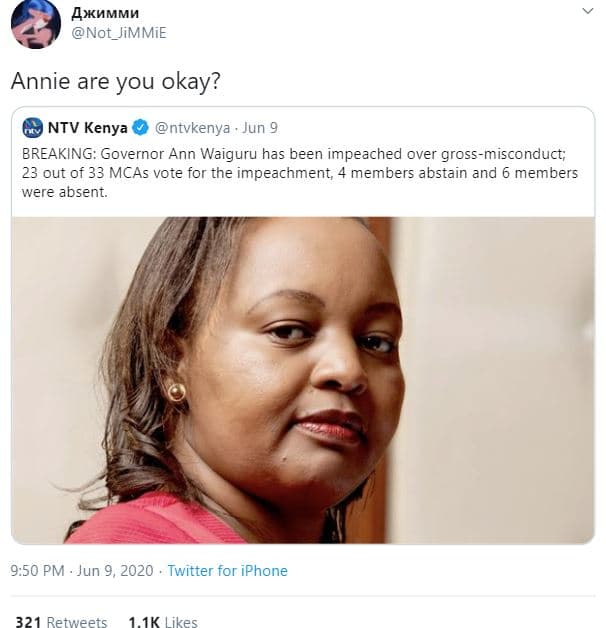Open the NTV Kenya account name
606x628 pixels.
87,128
